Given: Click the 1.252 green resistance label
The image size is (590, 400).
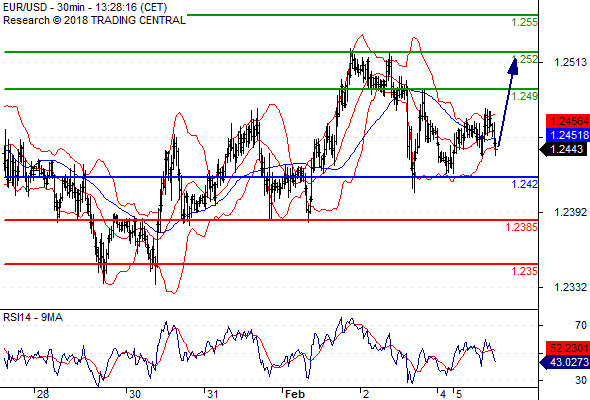Looking at the screenshot, I should [525, 59].
